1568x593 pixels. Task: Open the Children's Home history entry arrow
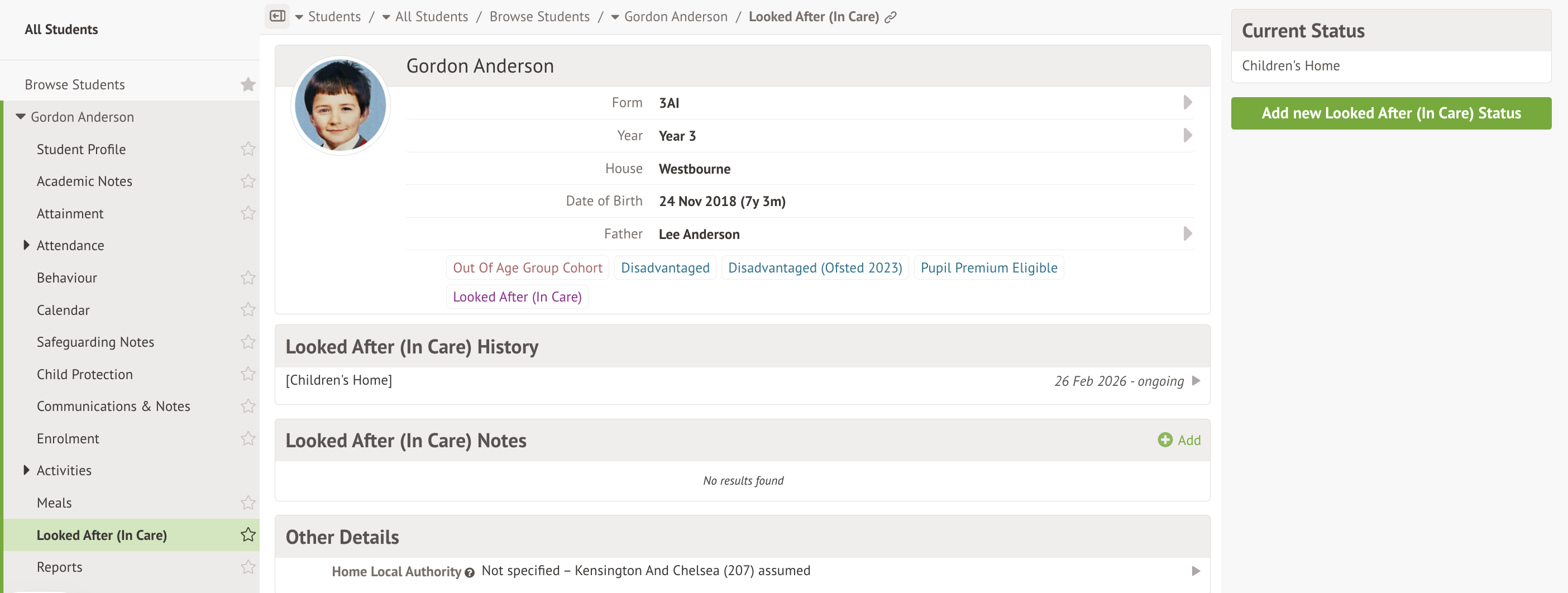pos(1196,380)
